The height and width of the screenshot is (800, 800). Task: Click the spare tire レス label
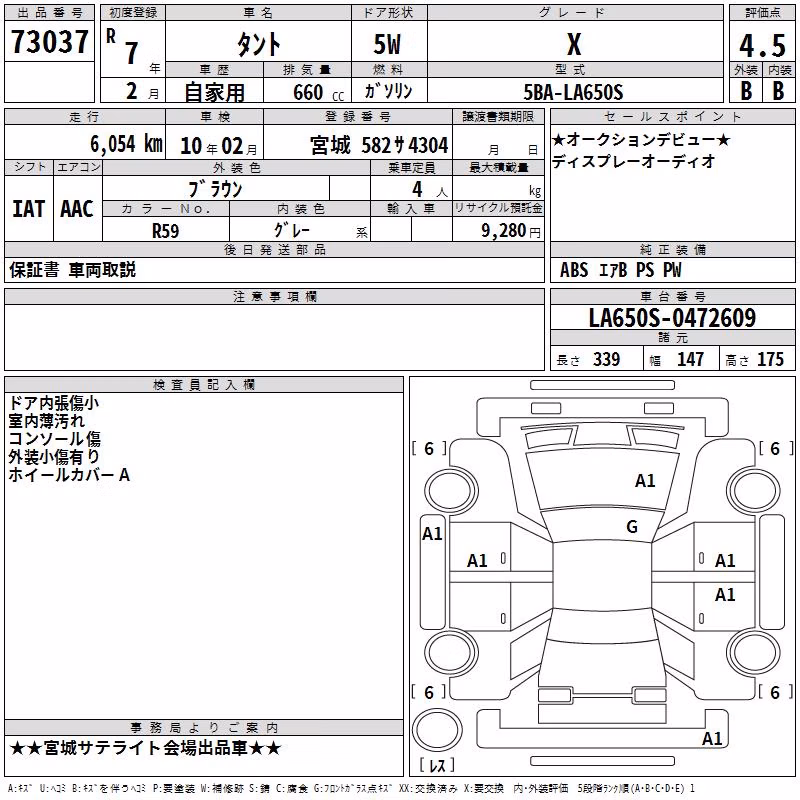(x=437, y=765)
